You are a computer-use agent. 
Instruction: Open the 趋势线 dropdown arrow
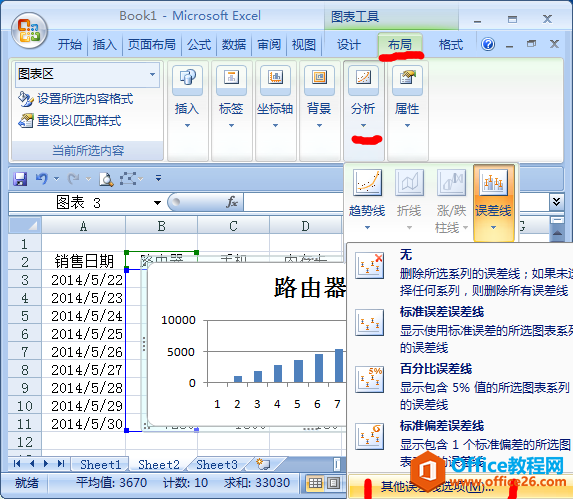367,228
